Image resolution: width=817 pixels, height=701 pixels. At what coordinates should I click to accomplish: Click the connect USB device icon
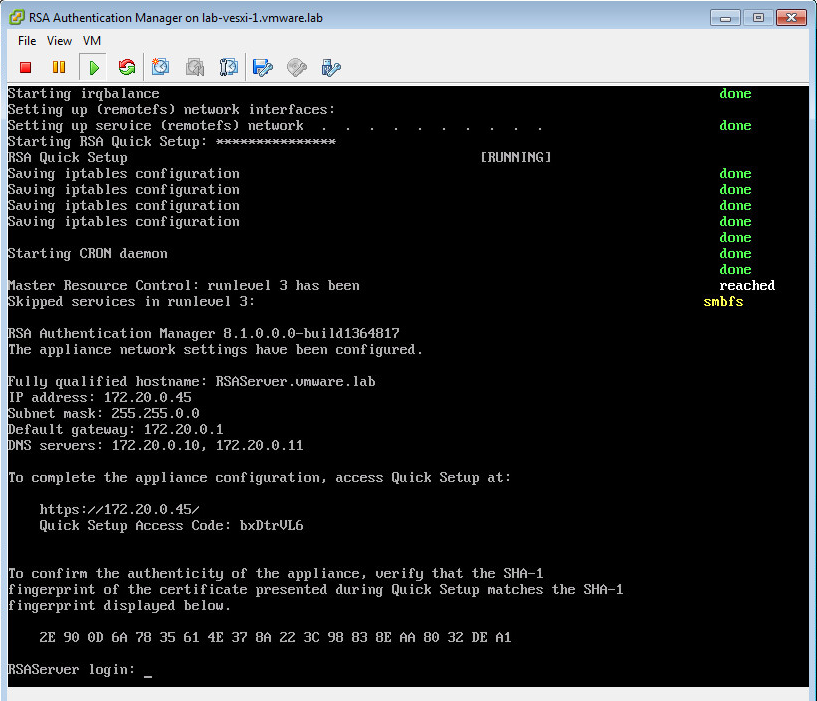tap(331, 67)
